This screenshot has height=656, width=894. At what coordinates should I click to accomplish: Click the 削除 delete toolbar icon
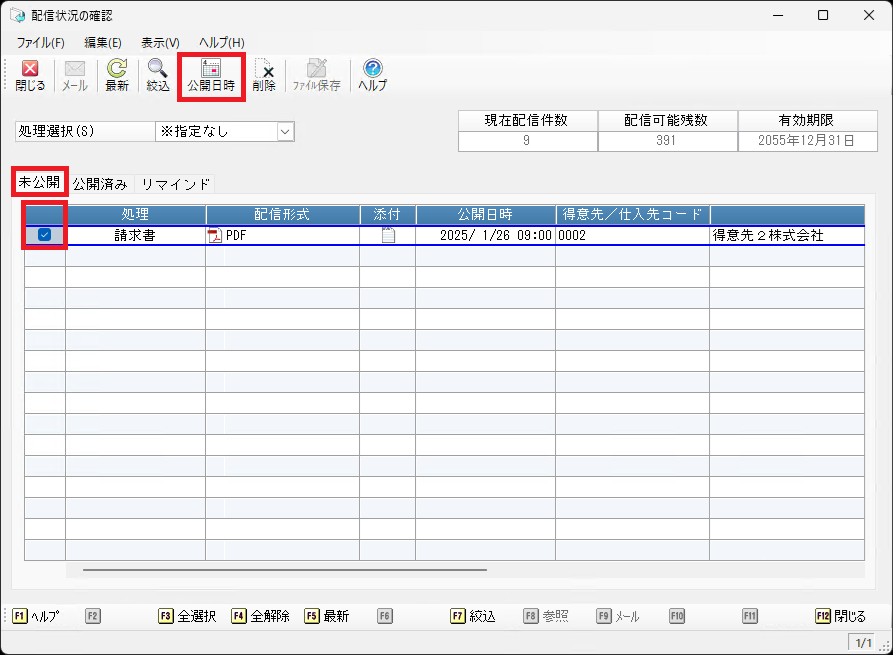(x=264, y=75)
